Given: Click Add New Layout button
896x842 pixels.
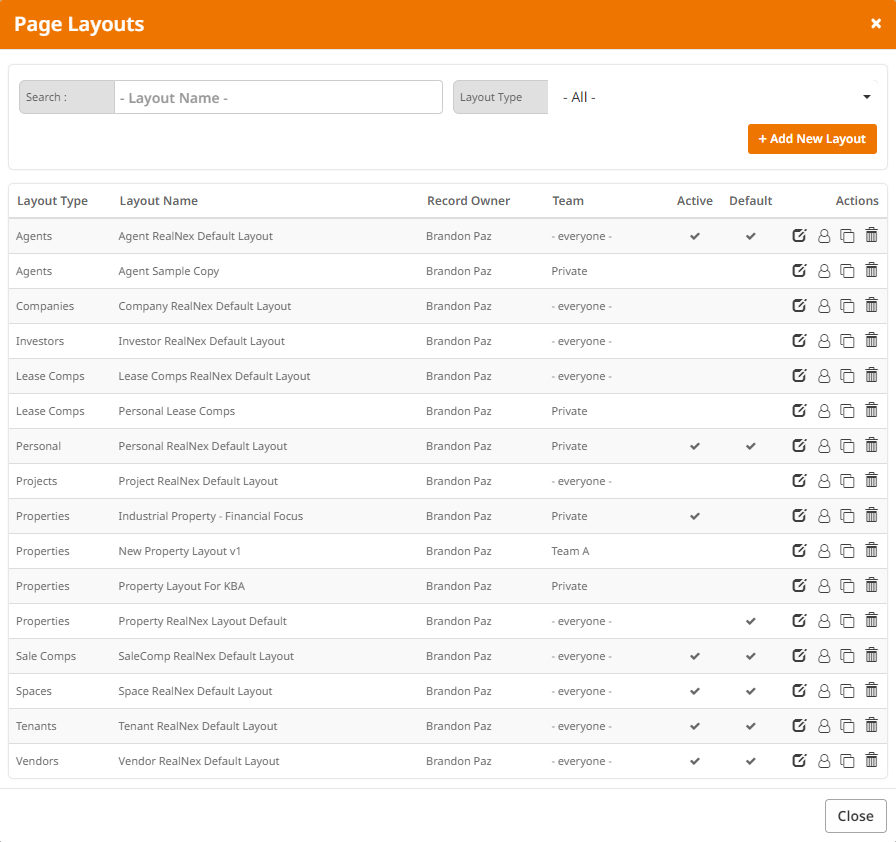Looking at the screenshot, I should point(812,139).
